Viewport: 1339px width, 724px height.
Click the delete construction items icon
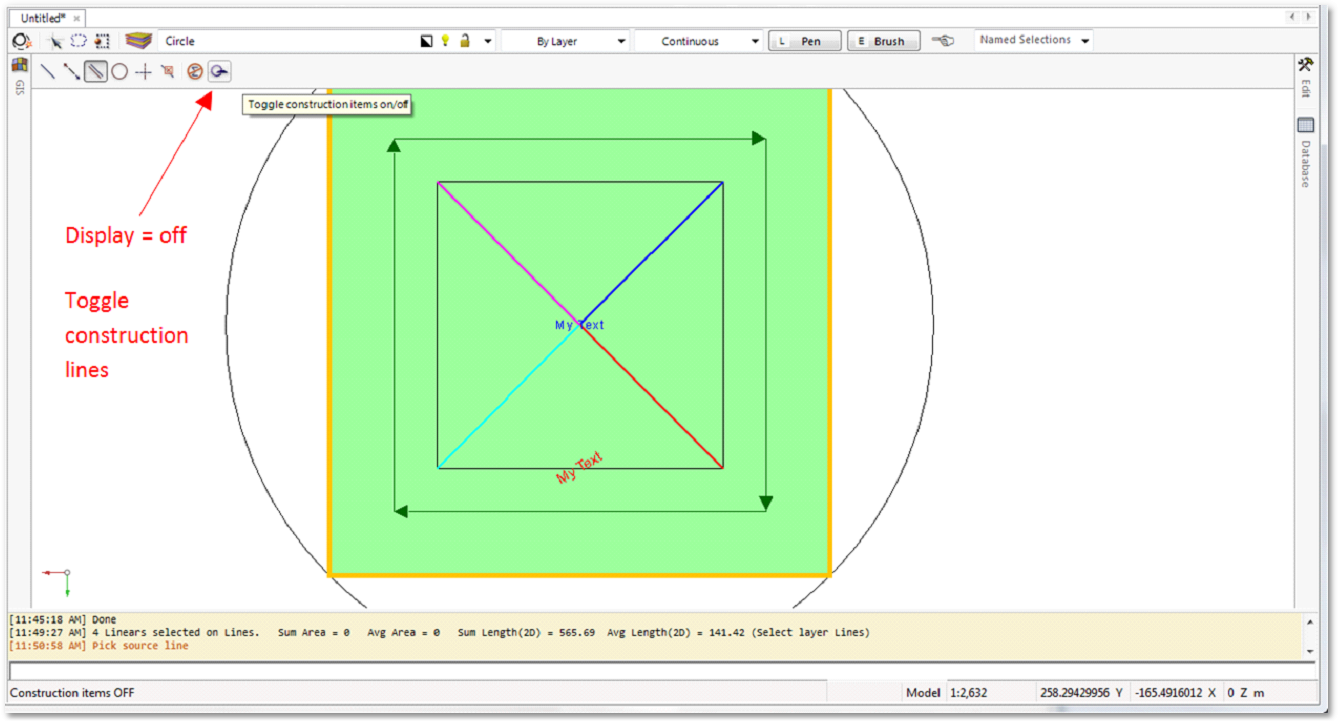pyautogui.click(x=167, y=71)
